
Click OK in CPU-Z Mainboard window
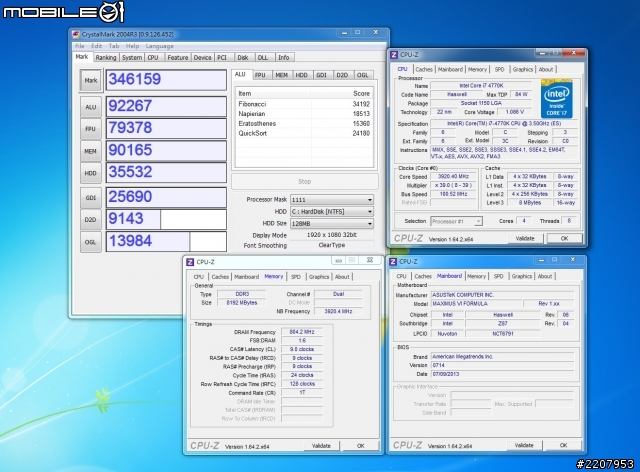pyautogui.click(x=564, y=445)
